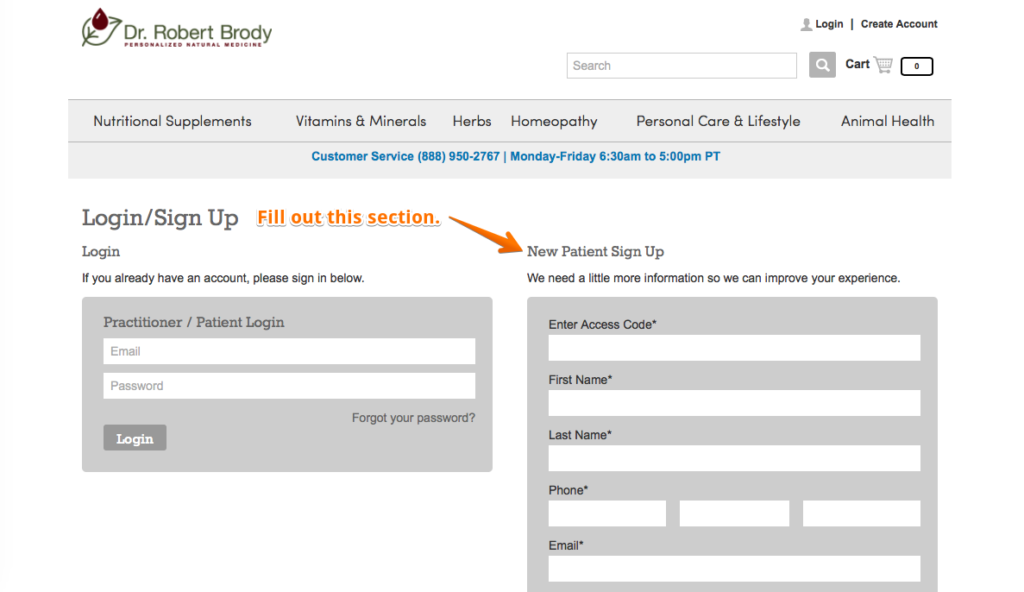This screenshot has width=1024, height=592.
Task: Click the Customer Service phone banner
Action: 515,156
